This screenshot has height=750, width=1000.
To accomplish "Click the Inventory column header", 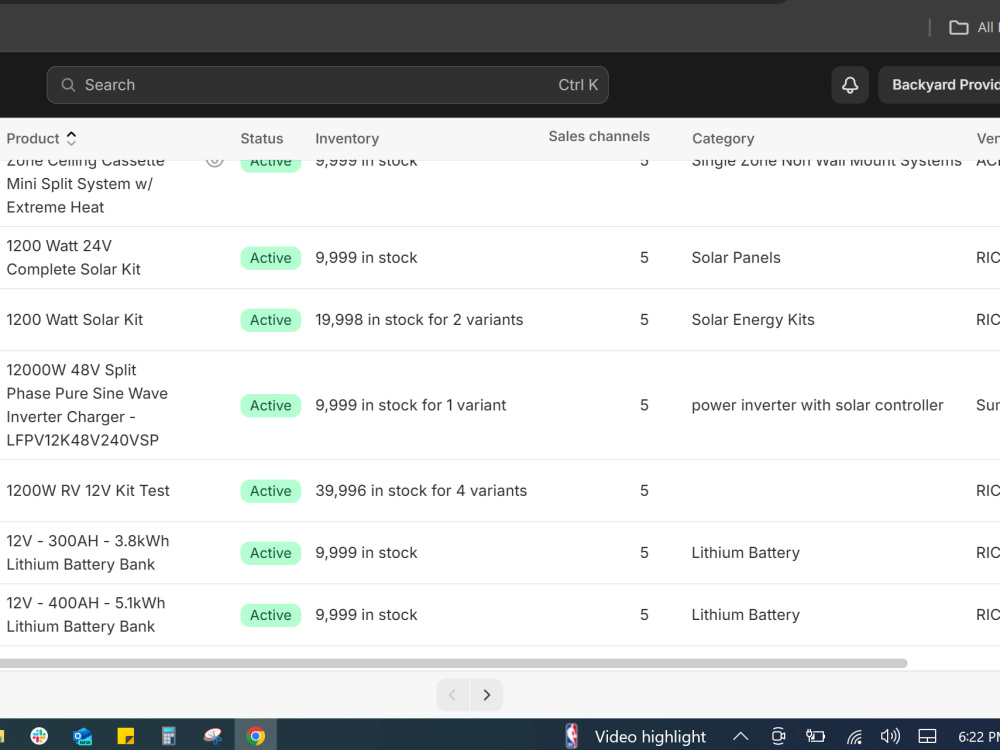I will (347, 138).
